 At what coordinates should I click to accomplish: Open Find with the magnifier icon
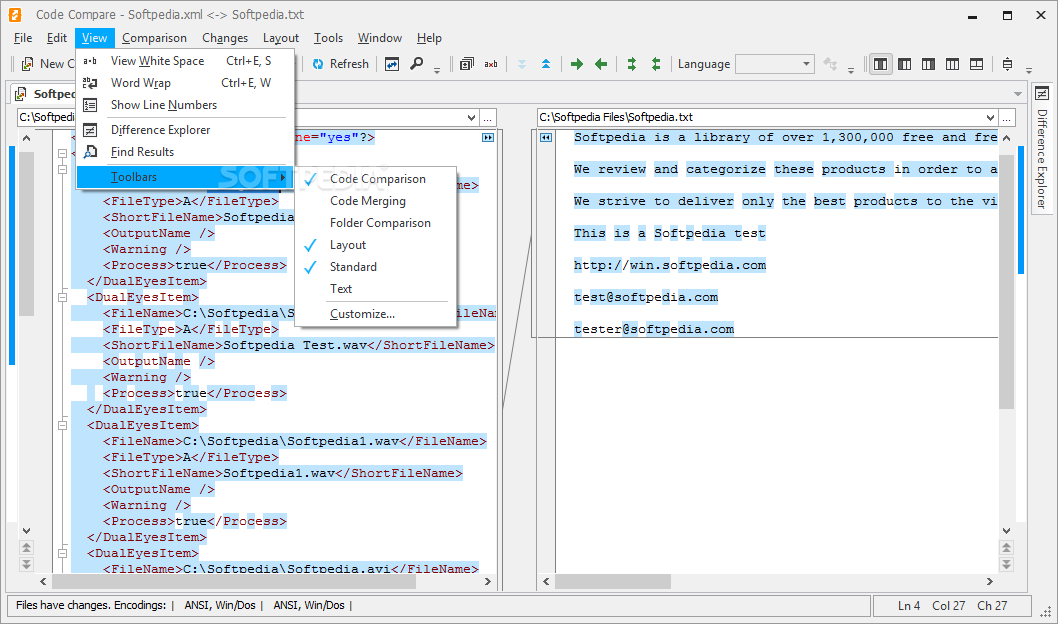click(x=417, y=64)
